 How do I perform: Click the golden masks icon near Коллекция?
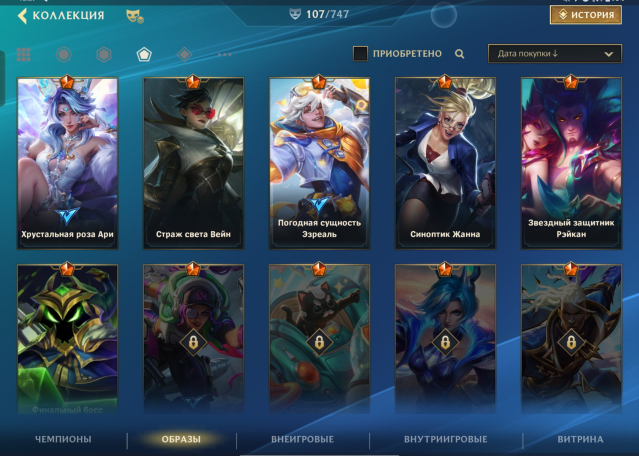click(x=134, y=16)
